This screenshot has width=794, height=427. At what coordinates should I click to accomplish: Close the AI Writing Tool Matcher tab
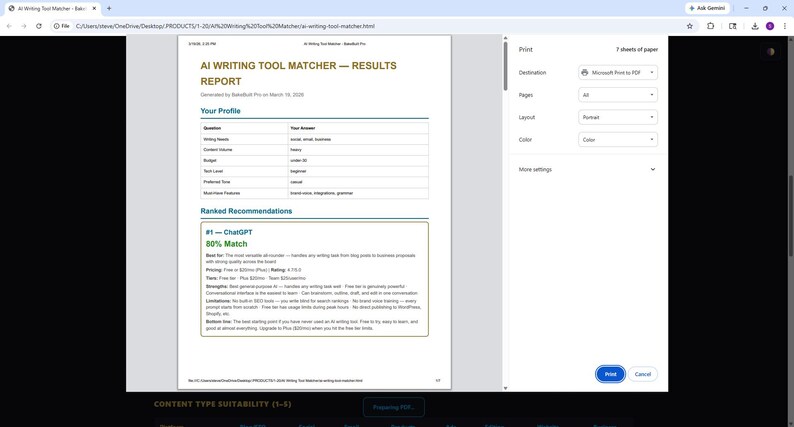tap(94, 8)
